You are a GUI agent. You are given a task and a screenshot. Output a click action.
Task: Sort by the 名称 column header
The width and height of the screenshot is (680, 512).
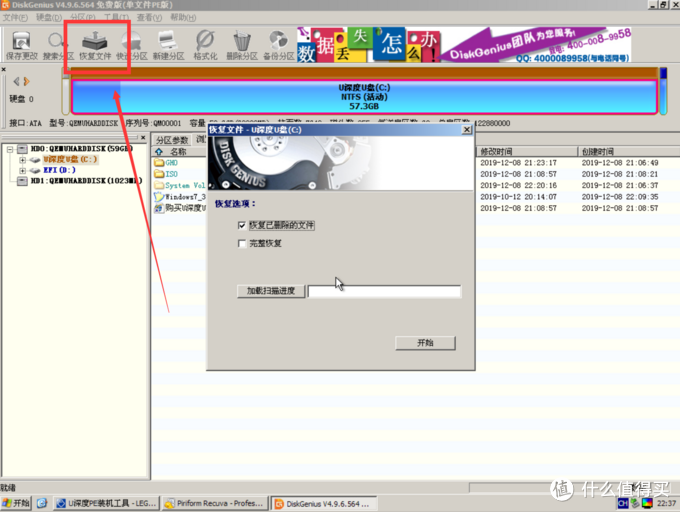(178, 151)
